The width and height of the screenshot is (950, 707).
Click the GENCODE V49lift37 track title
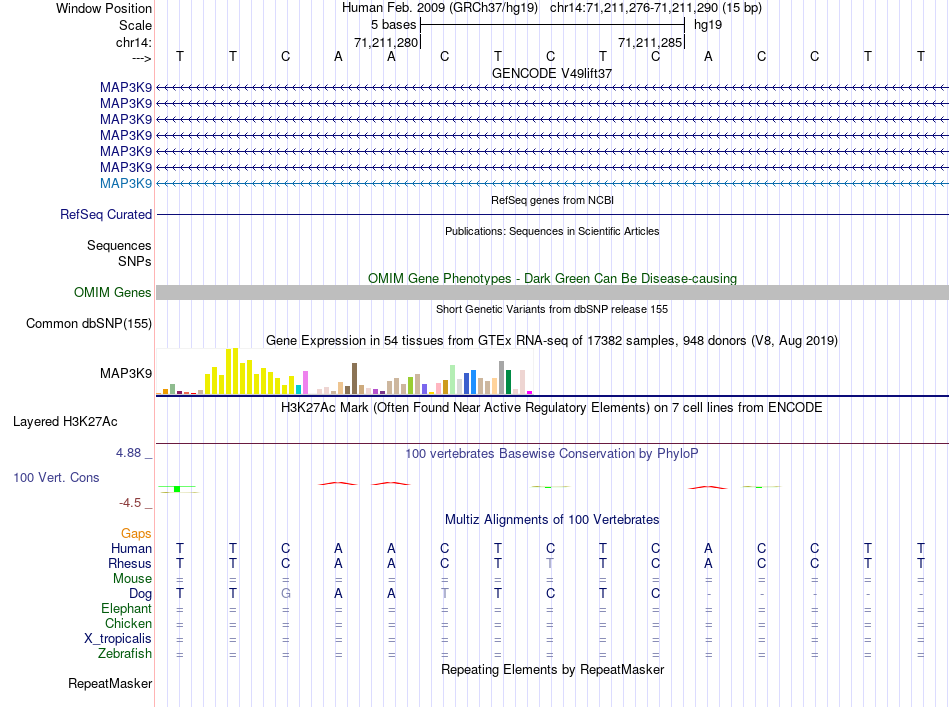tap(552, 73)
